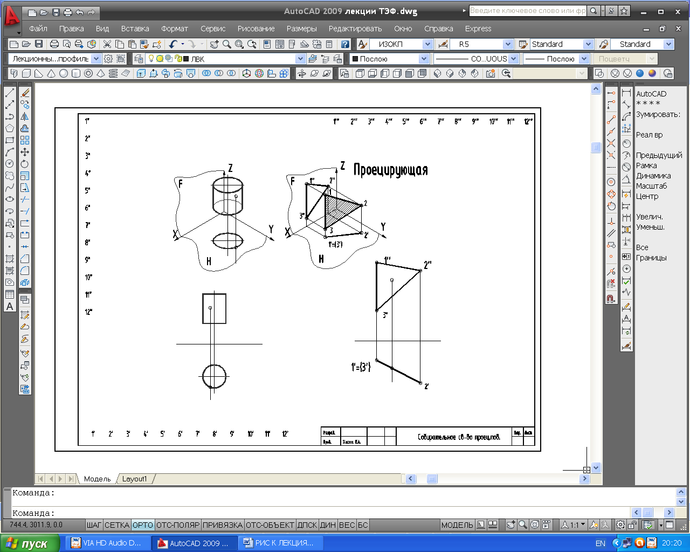Click the keyword search input field
Viewport: 690px width, 552px height.
pyautogui.click(x=527, y=11)
